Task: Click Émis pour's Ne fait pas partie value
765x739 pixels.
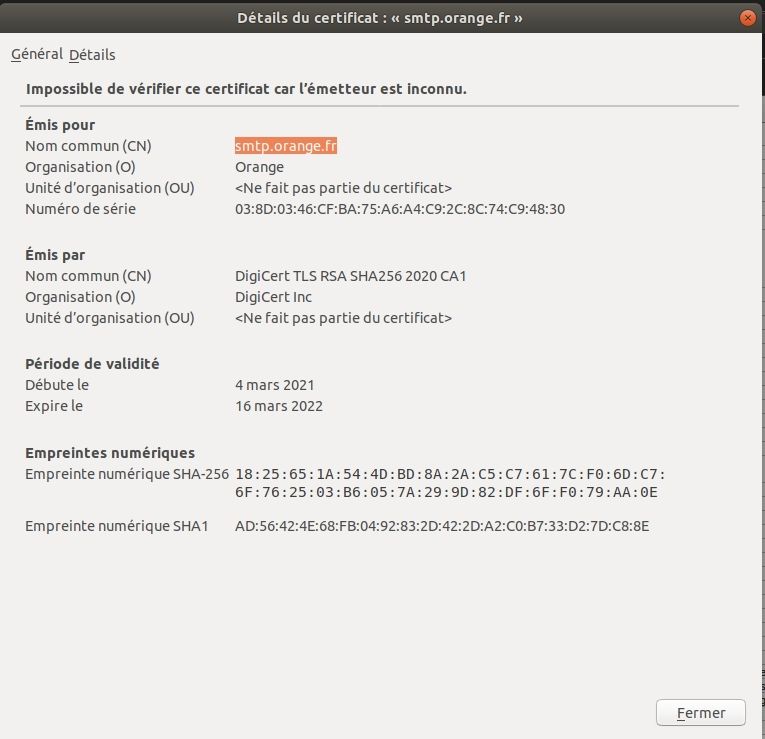Action: [x=343, y=188]
